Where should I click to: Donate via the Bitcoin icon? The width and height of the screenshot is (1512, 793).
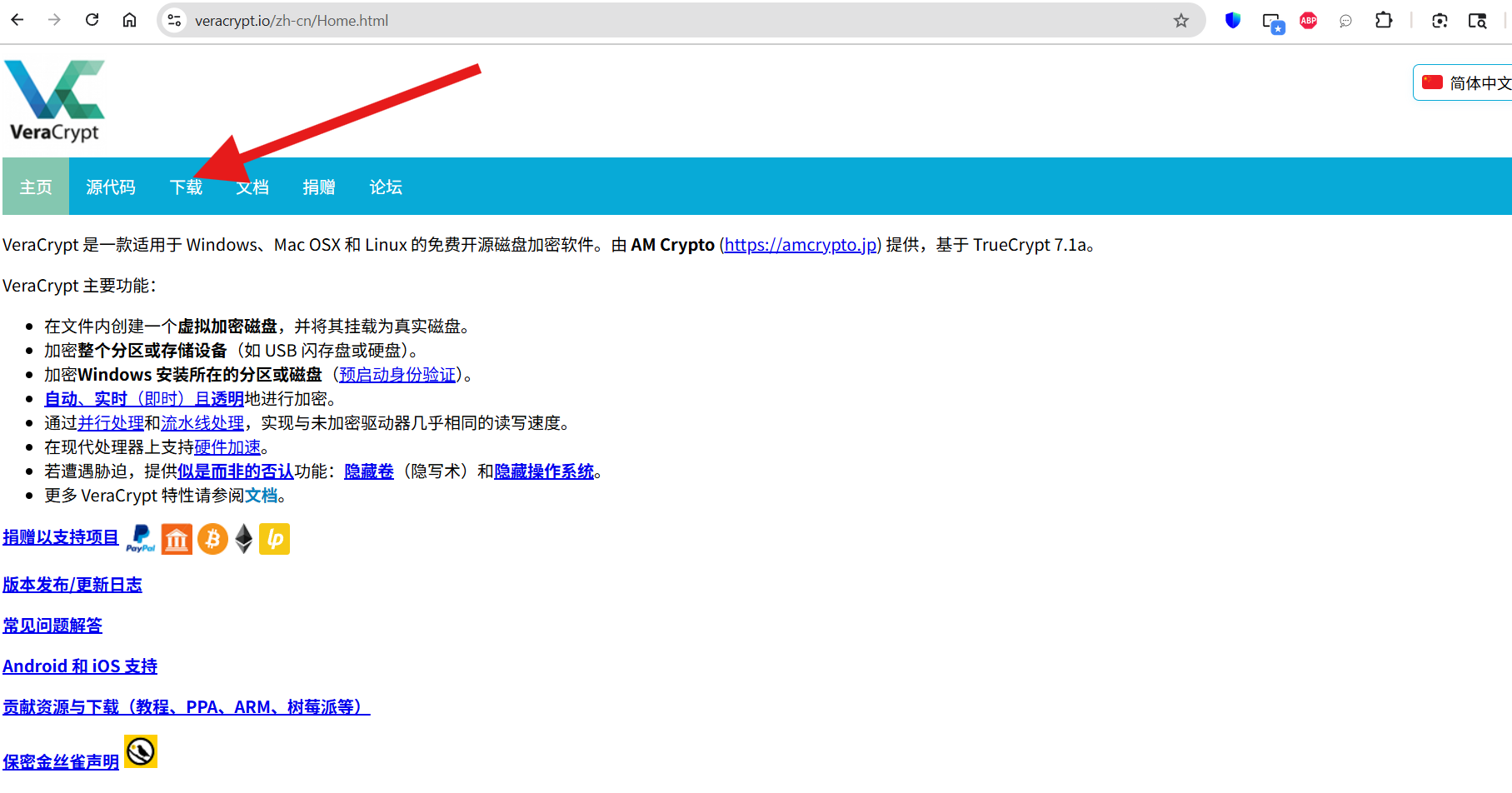click(212, 539)
